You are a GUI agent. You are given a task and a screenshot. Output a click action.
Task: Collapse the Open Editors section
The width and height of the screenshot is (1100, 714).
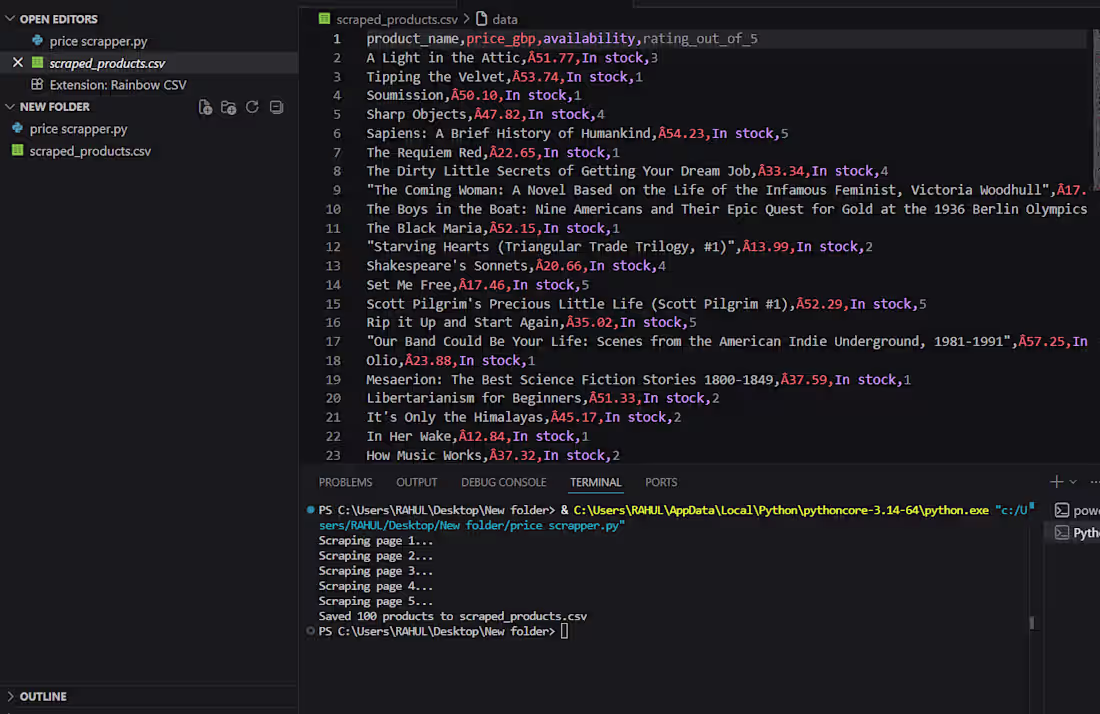point(10,19)
